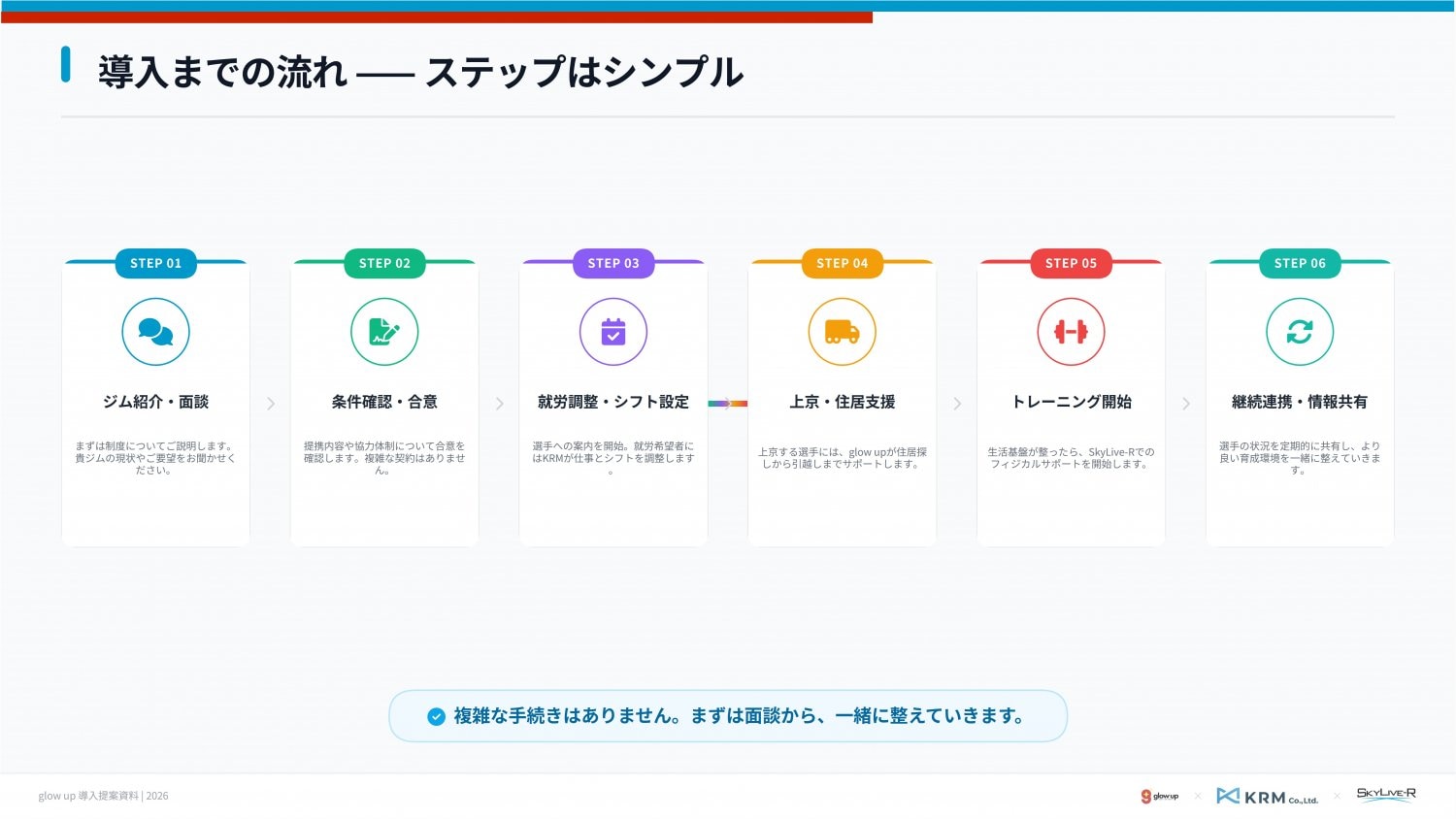The height and width of the screenshot is (819, 1456).
Task: Click the STEP 06 teal badge
Action: 1300,263
